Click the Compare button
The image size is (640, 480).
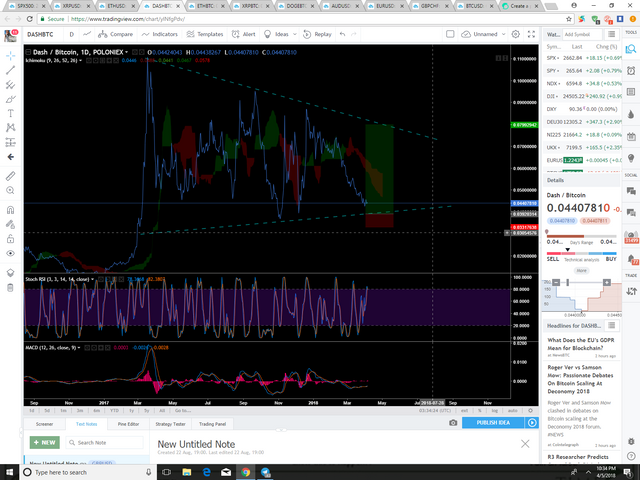tap(116, 34)
